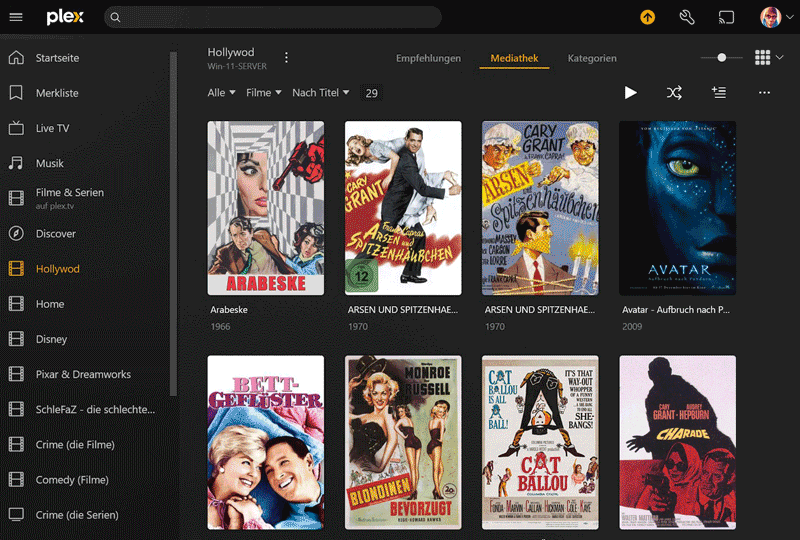The image size is (800, 540).
Task: Click the SchleFaZ library film icon
Action: (16, 409)
